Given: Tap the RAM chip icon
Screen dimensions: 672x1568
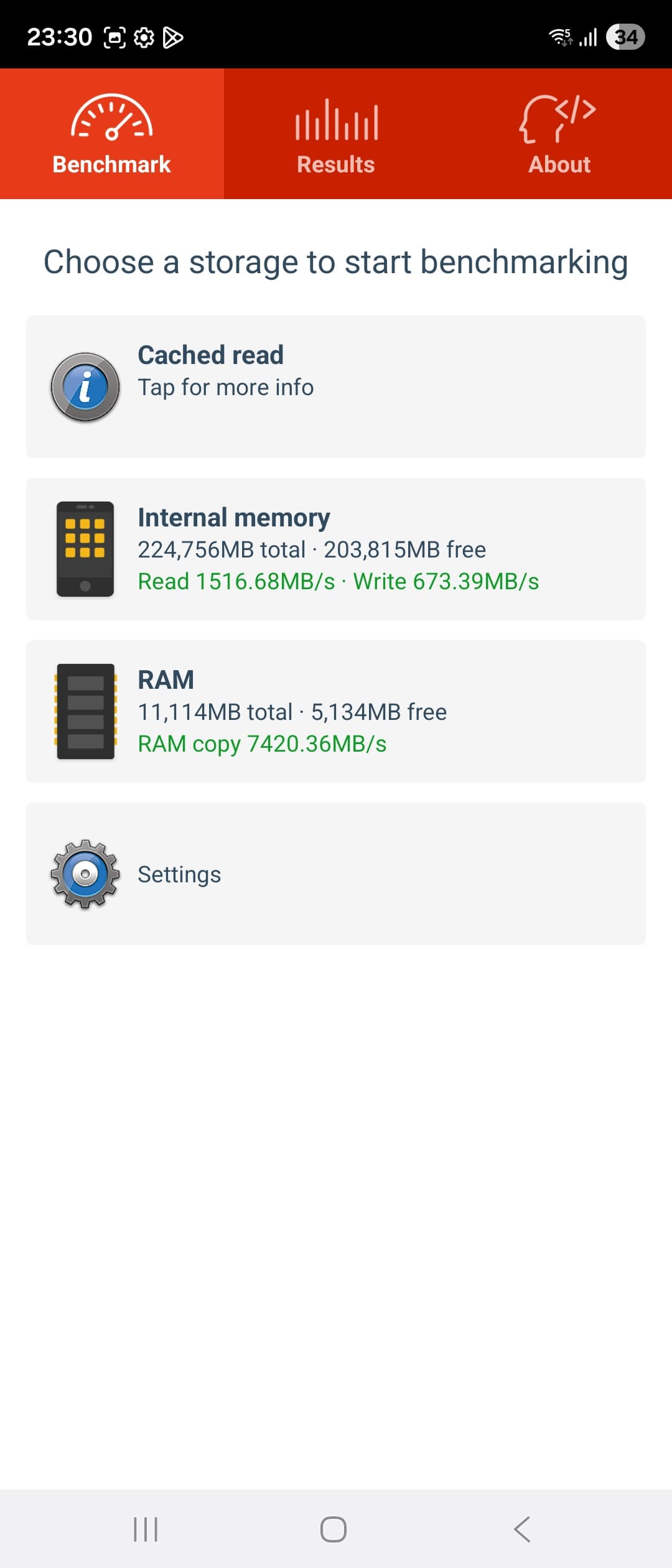Looking at the screenshot, I should 85,711.
